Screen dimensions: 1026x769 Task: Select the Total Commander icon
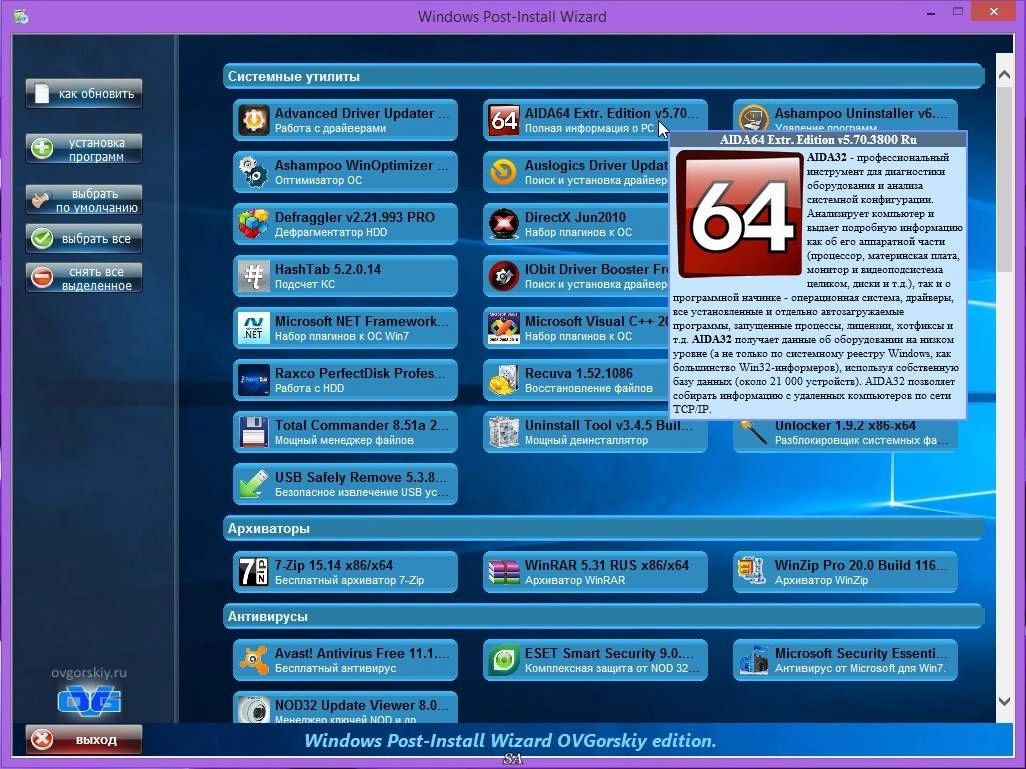(253, 432)
